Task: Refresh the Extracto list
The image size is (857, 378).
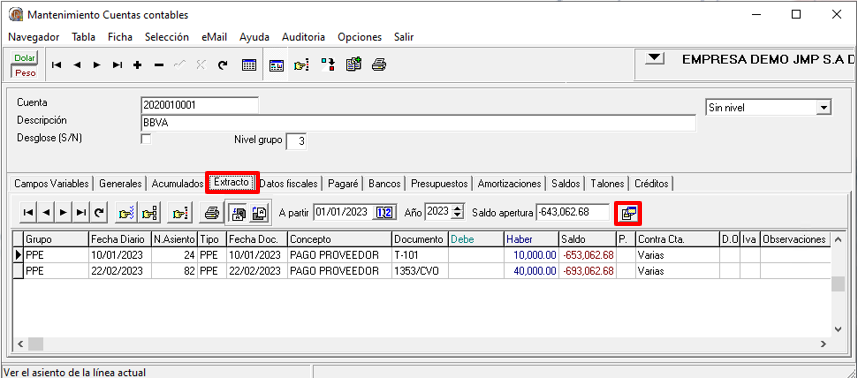Action: pos(98,212)
